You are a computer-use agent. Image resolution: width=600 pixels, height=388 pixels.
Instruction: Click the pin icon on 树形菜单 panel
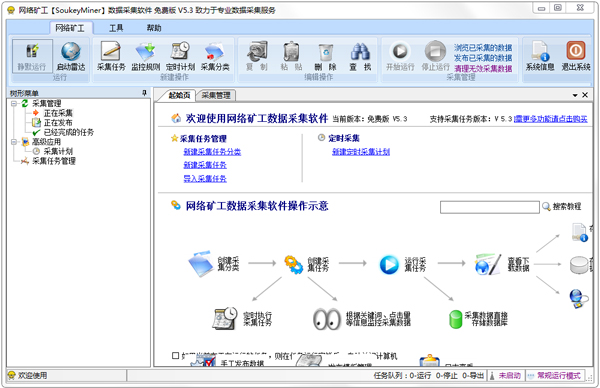point(144,93)
